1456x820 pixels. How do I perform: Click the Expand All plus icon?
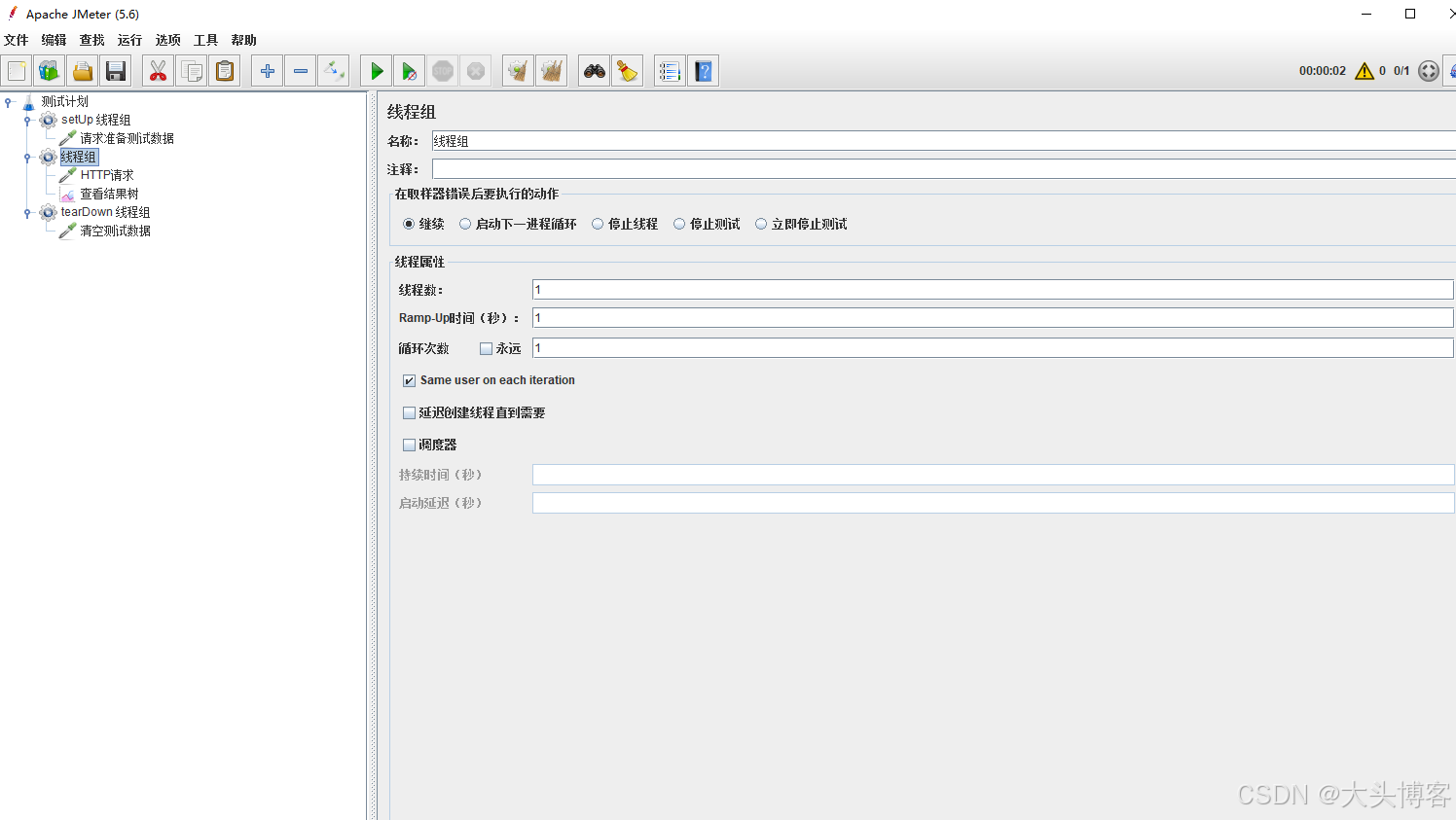[268, 71]
